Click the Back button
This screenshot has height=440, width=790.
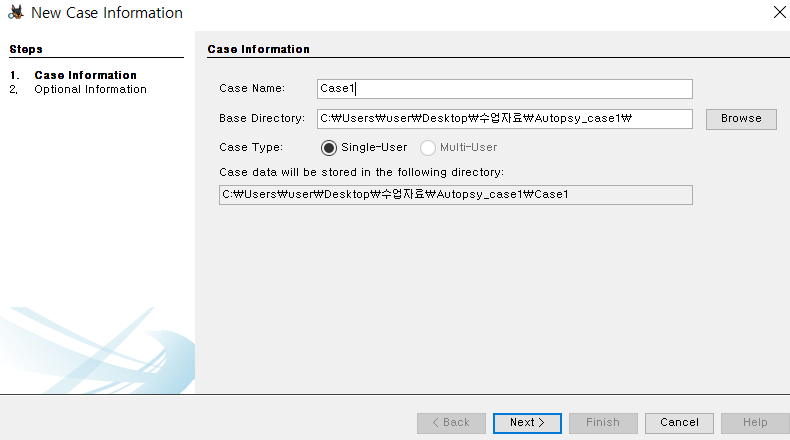click(451, 423)
